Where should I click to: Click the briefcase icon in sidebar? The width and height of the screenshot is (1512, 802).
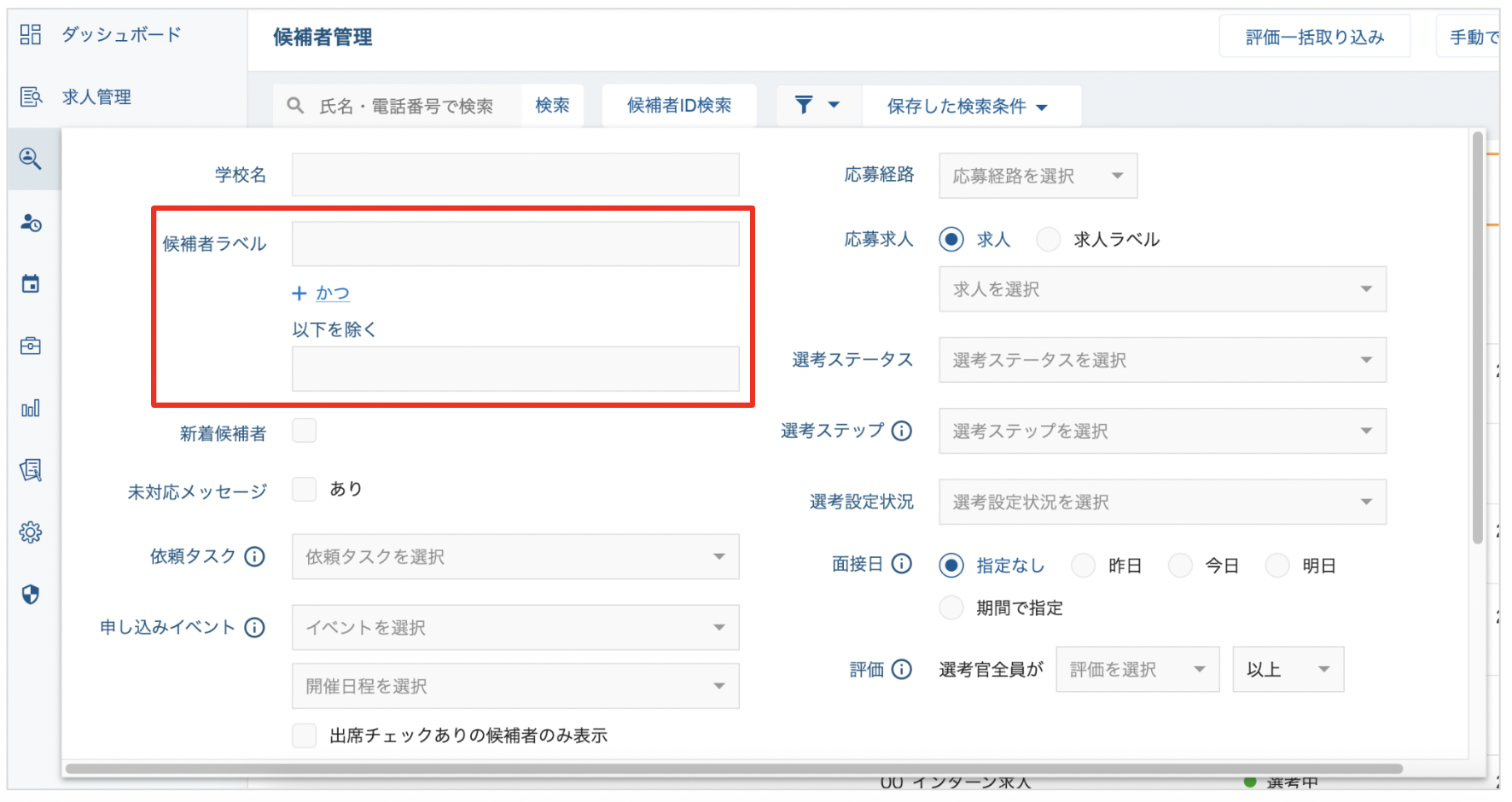click(31, 346)
